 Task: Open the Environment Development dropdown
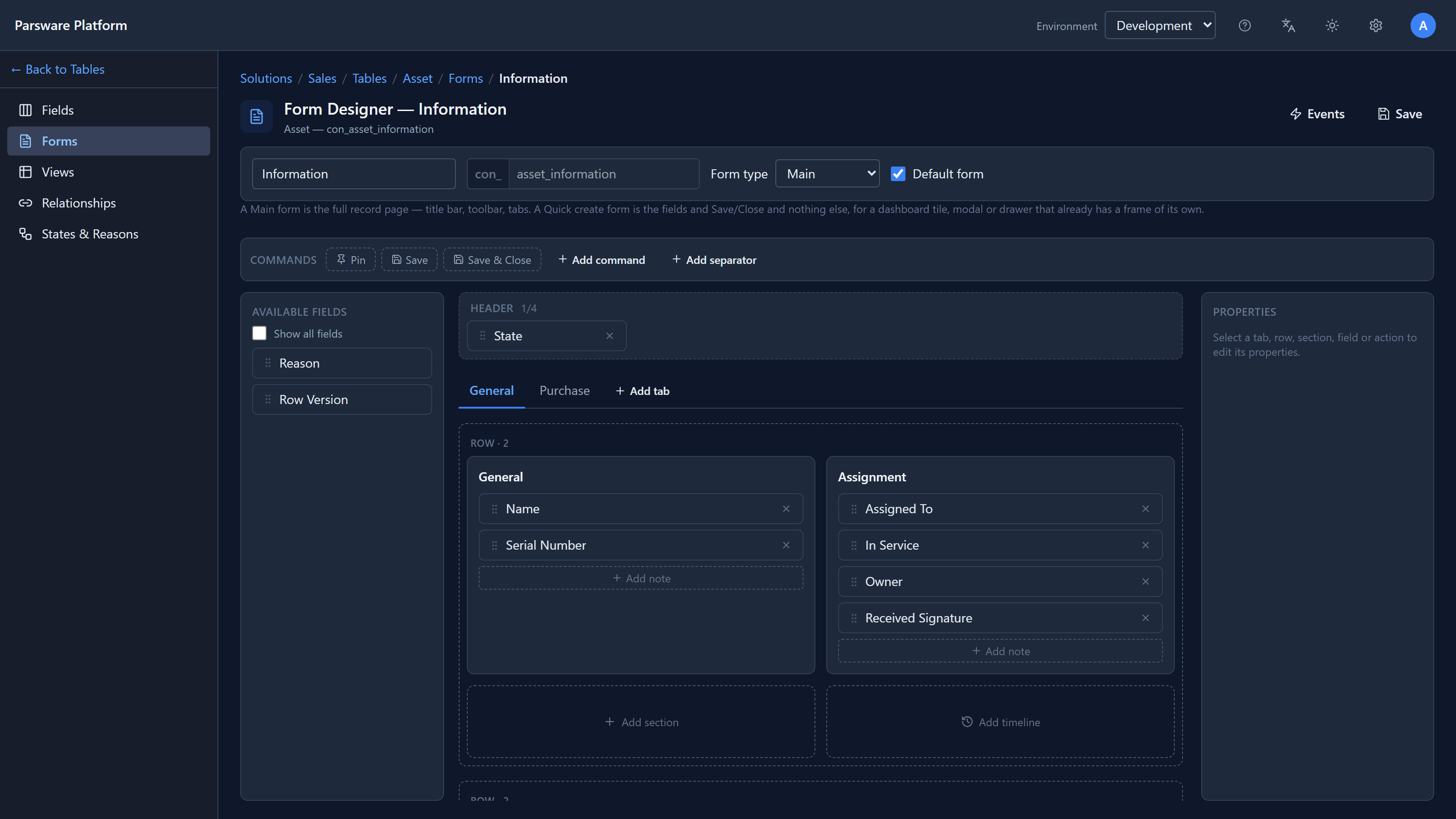tap(1160, 25)
